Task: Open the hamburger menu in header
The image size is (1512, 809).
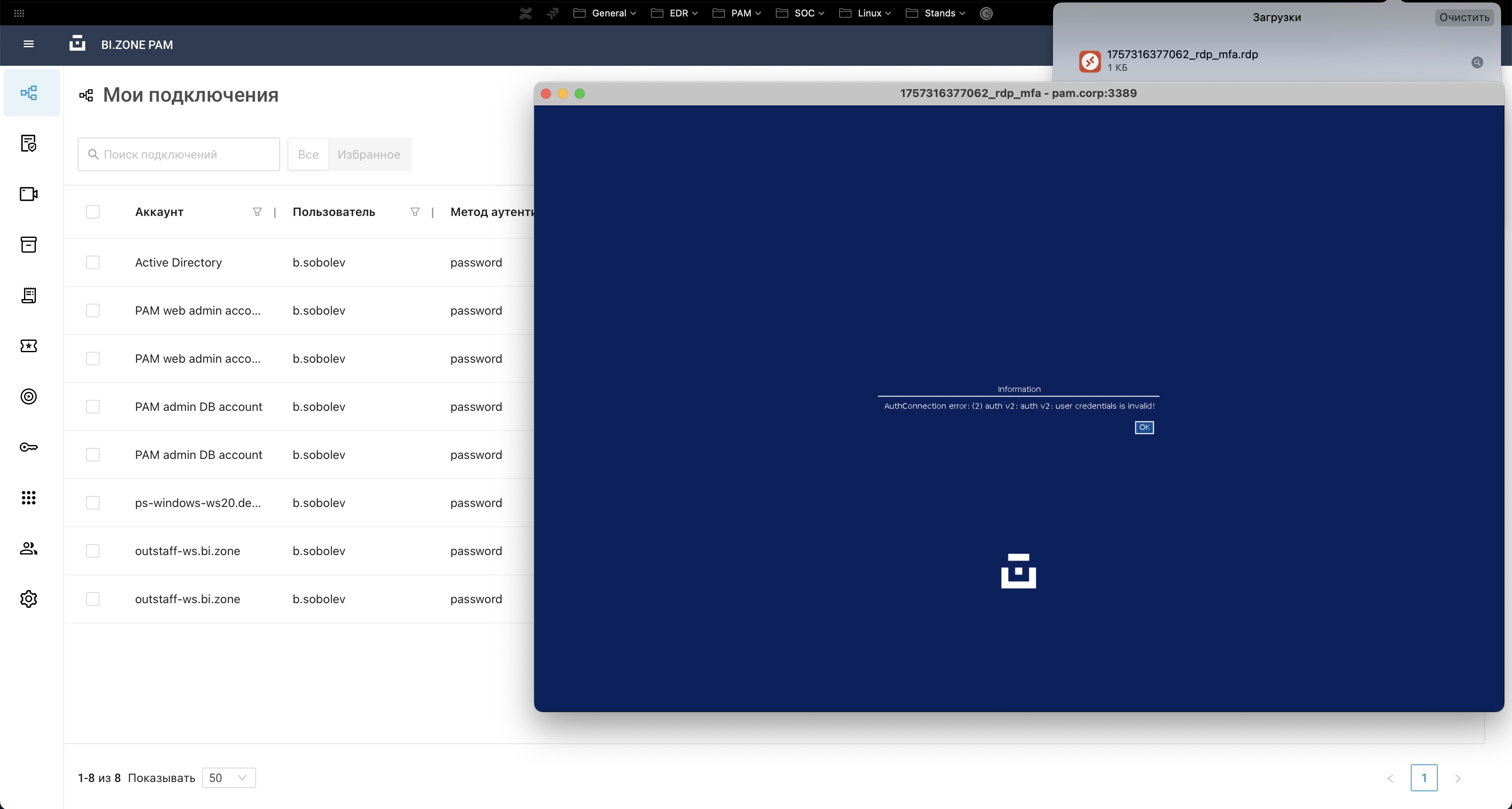Action: click(28, 44)
